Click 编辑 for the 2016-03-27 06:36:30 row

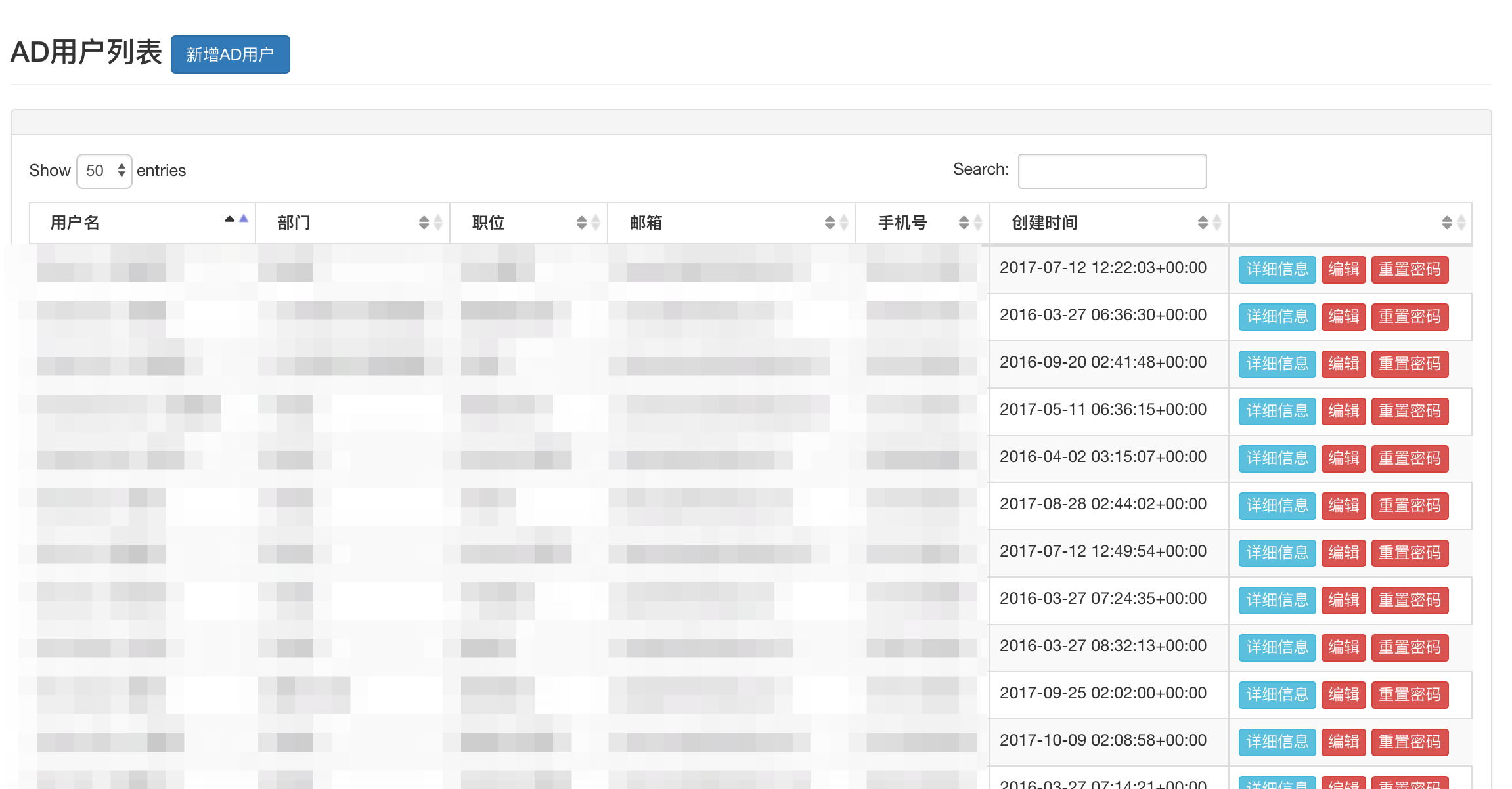(1343, 317)
